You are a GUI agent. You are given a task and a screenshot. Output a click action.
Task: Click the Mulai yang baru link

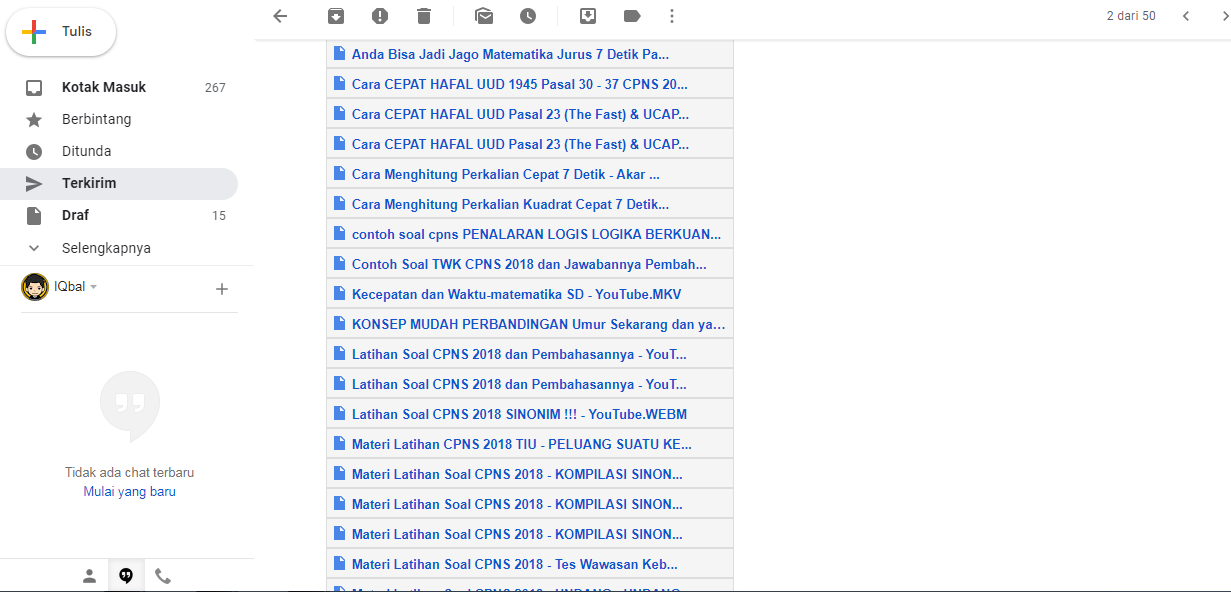coord(130,492)
